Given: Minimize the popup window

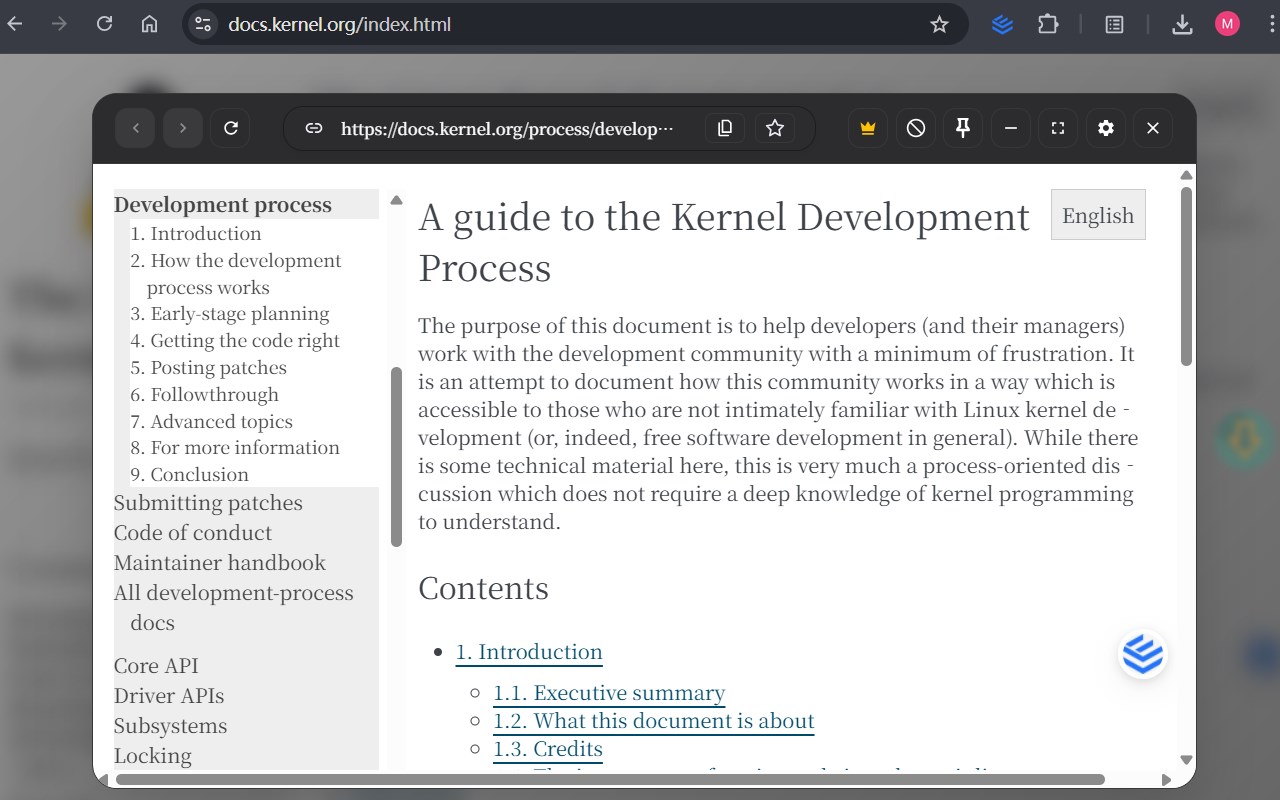Looking at the screenshot, I should 1011,128.
